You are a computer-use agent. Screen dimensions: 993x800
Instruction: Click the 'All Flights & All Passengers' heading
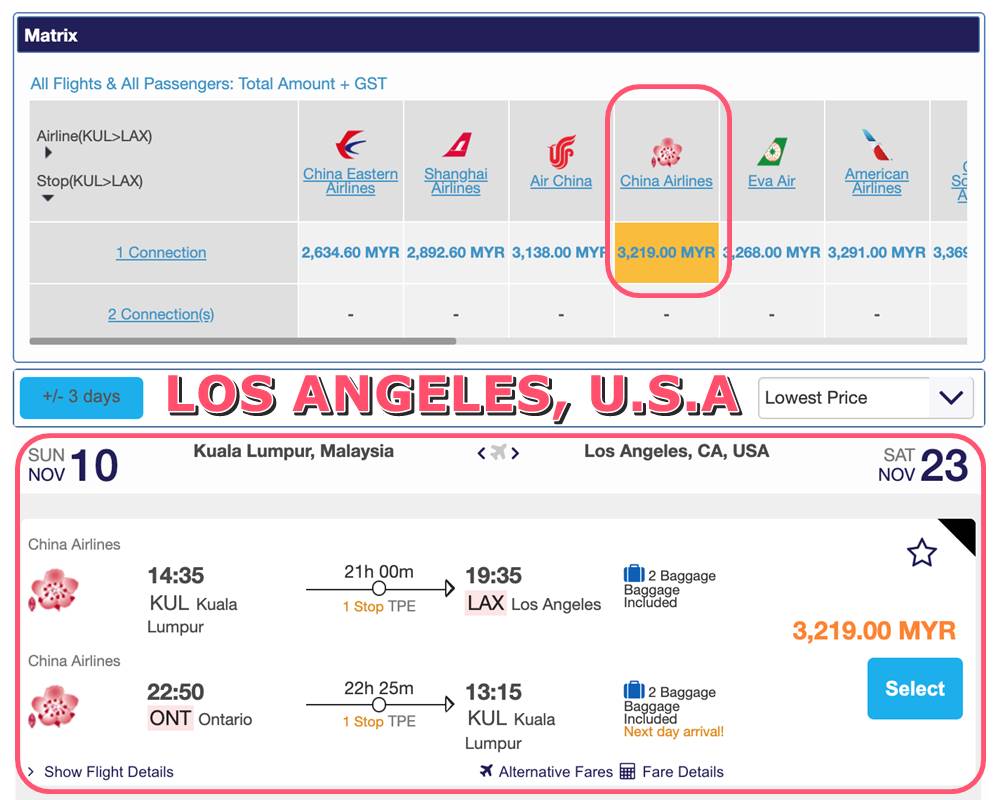click(x=208, y=84)
